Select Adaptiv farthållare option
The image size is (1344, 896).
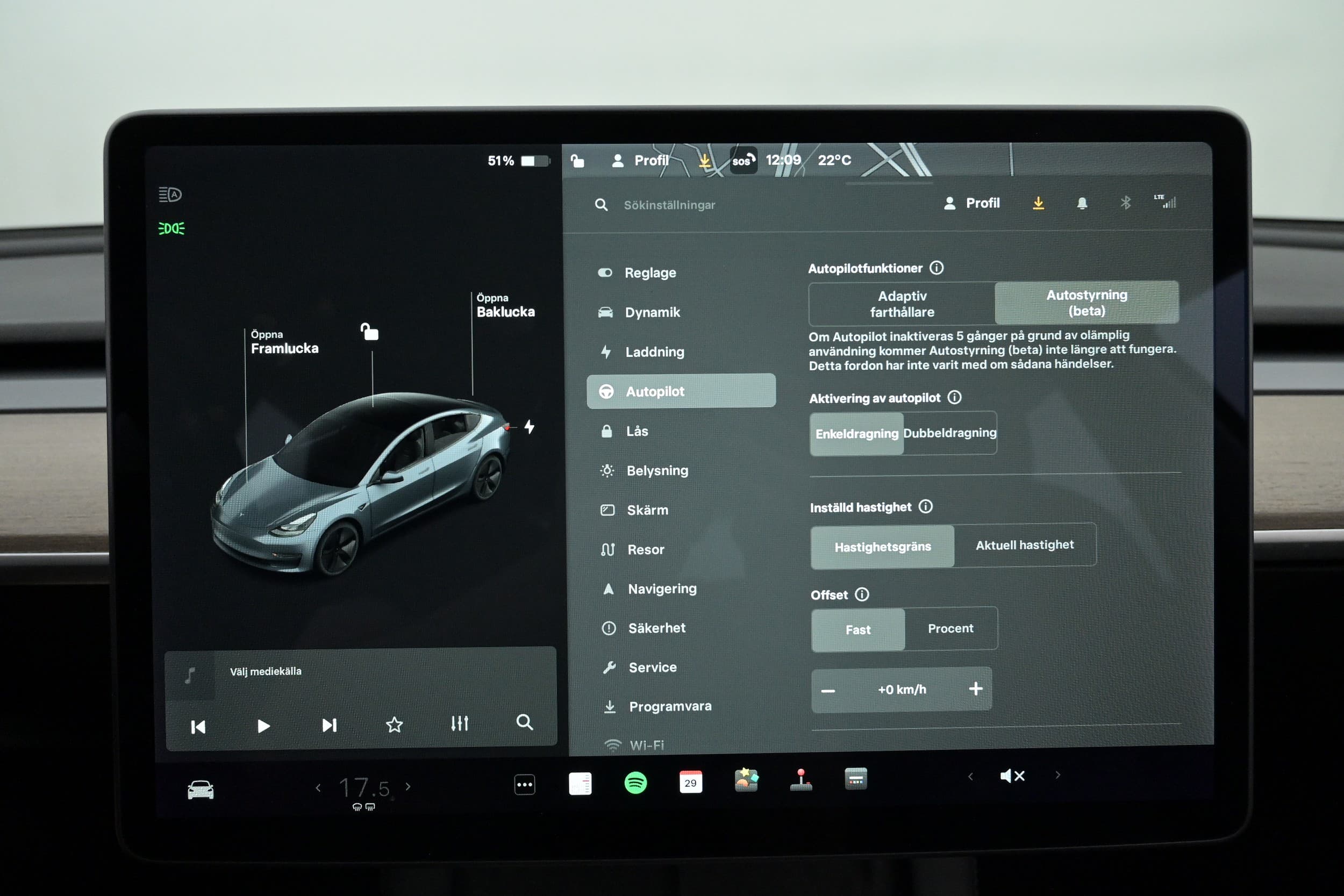(902, 304)
